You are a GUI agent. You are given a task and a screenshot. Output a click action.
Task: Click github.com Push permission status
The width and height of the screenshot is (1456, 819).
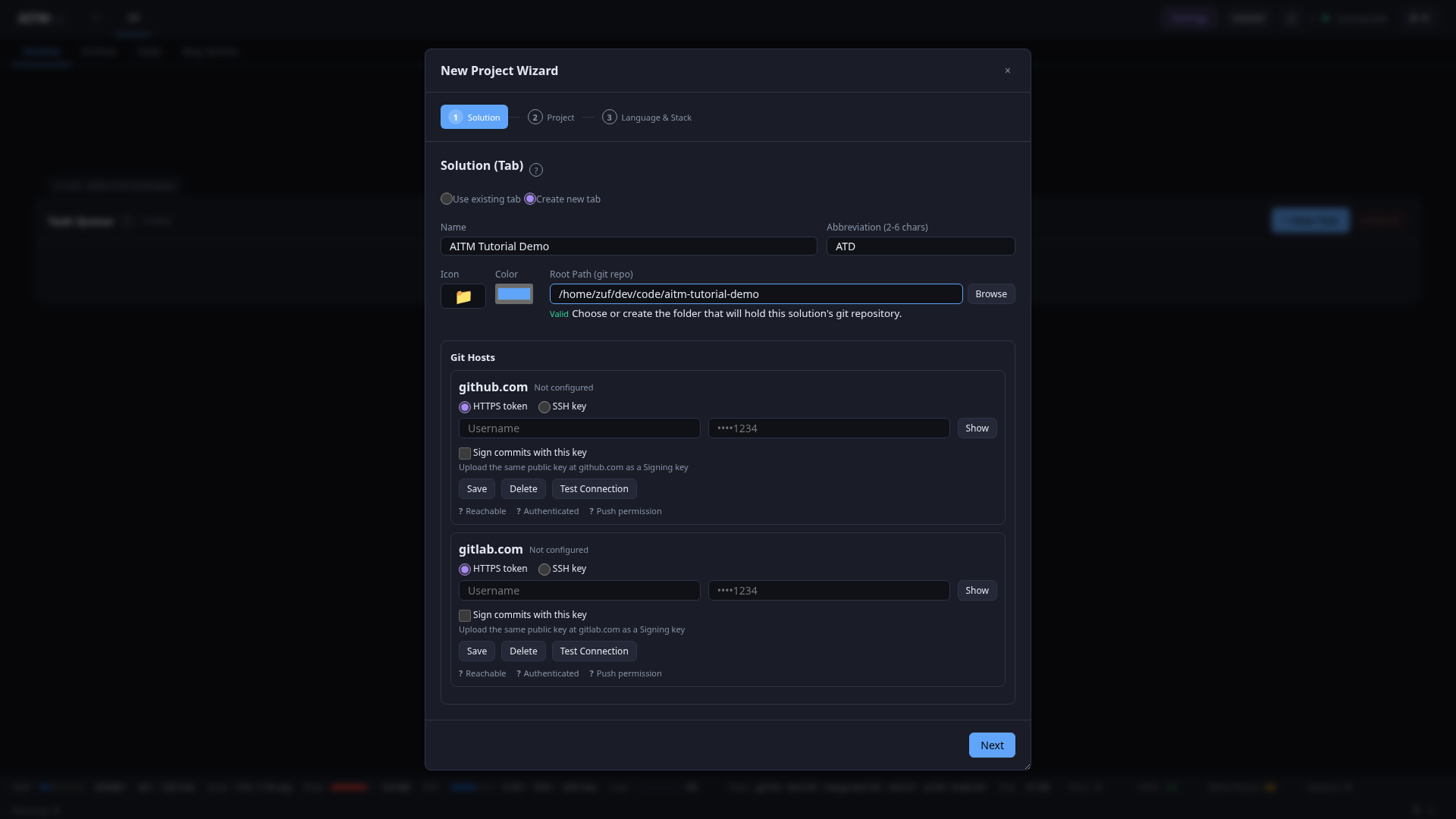pos(626,511)
